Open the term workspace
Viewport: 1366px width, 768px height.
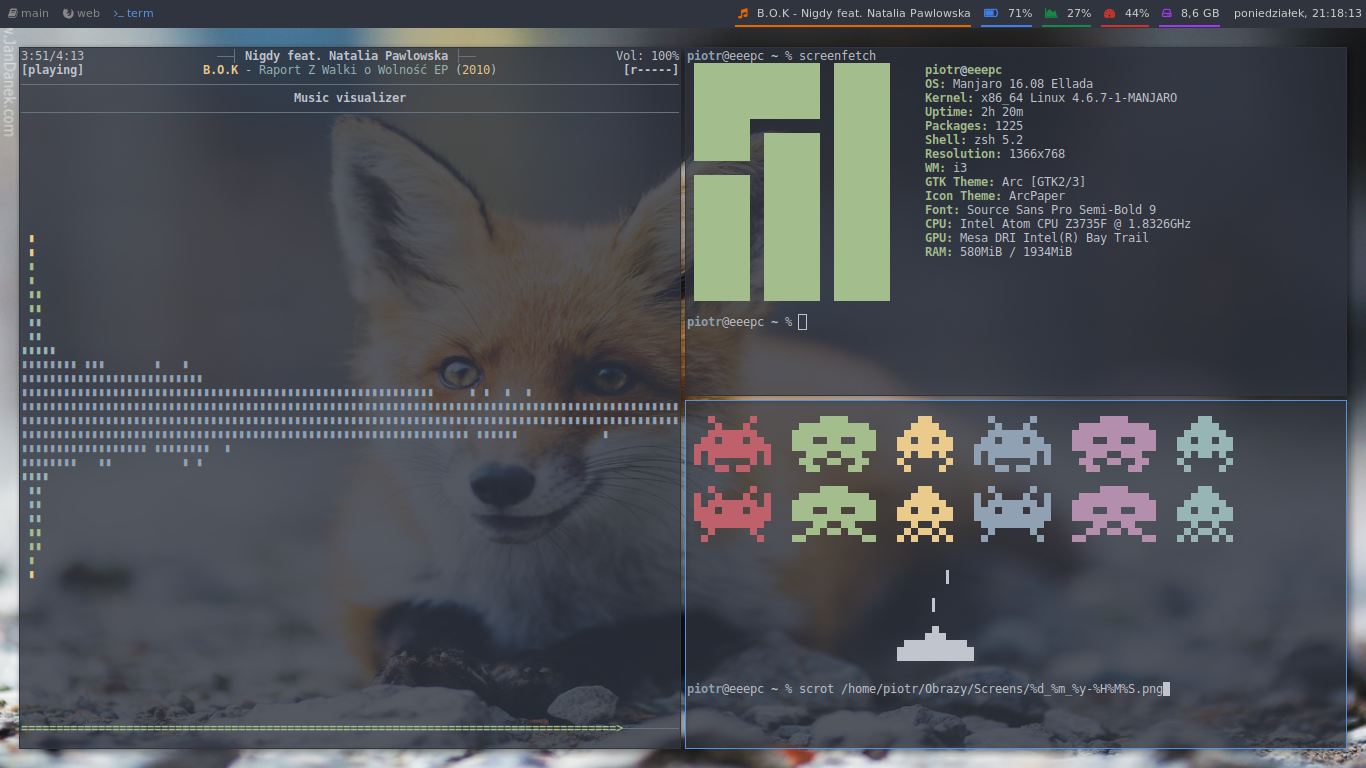coord(133,13)
